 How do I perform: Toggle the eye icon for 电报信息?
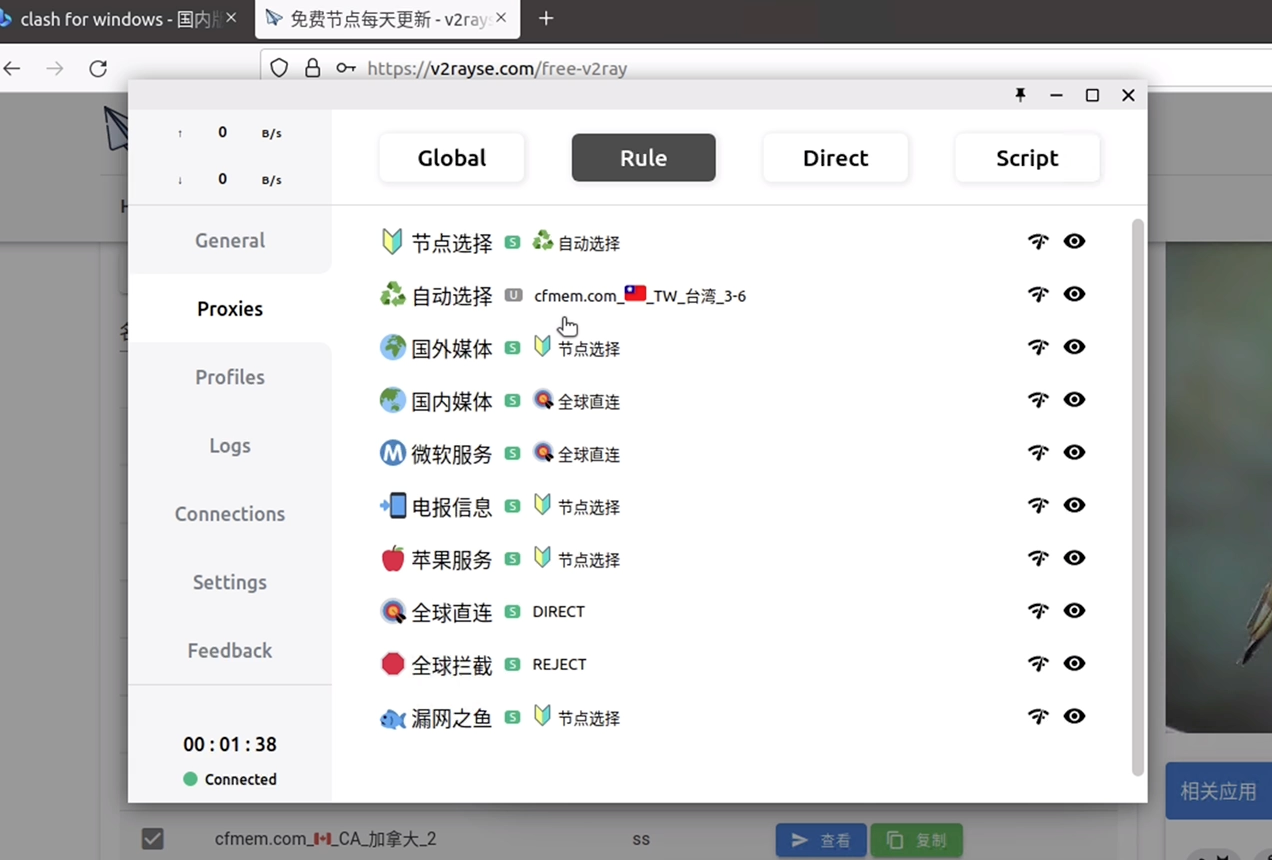1074,505
